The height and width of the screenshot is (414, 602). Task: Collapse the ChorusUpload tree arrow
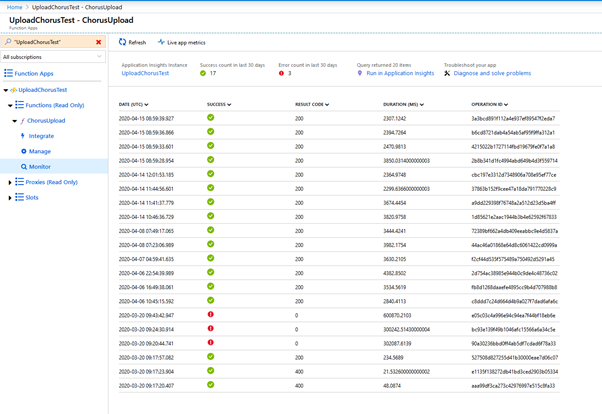(15, 121)
